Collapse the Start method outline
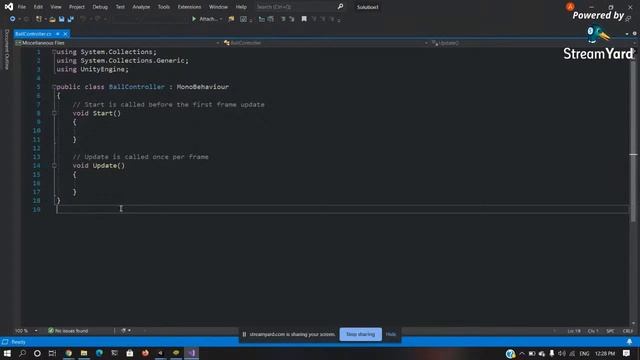640x360 pixels. [x=54, y=113]
